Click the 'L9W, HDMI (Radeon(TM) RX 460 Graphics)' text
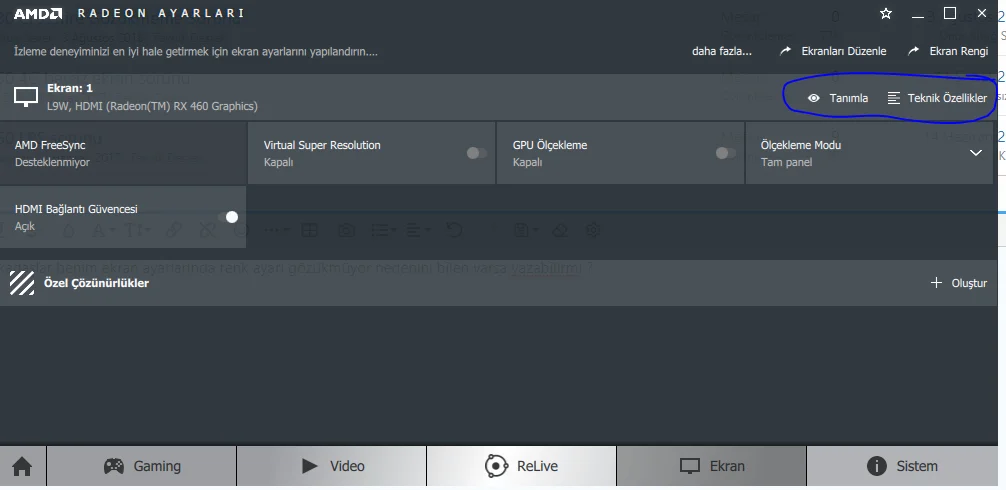 tap(153, 106)
